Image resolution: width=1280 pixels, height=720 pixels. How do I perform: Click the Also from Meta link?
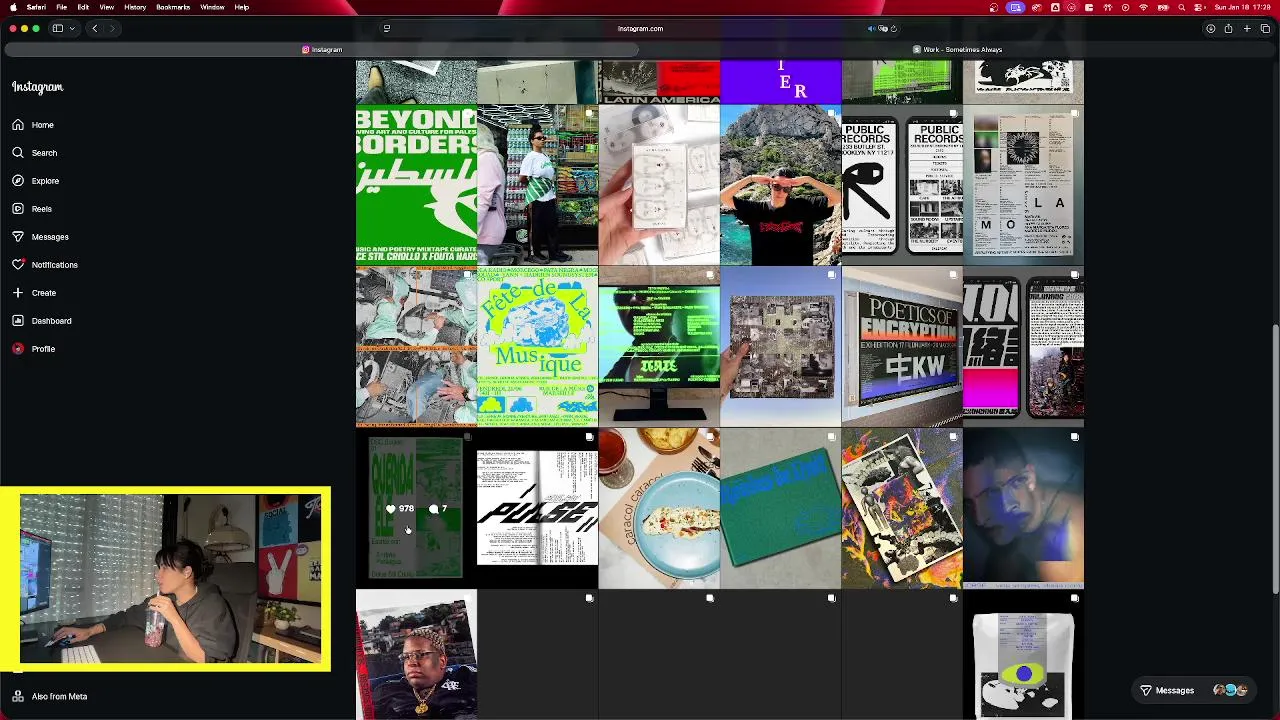click(59, 696)
